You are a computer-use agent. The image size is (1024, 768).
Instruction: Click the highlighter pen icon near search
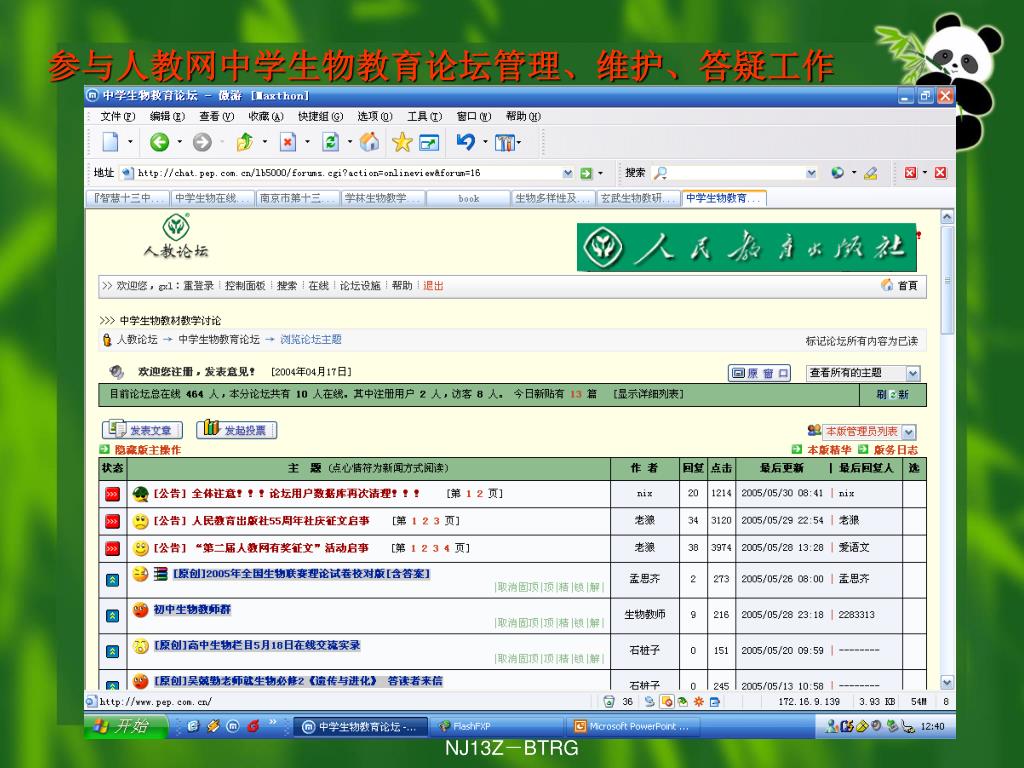point(870,173)
